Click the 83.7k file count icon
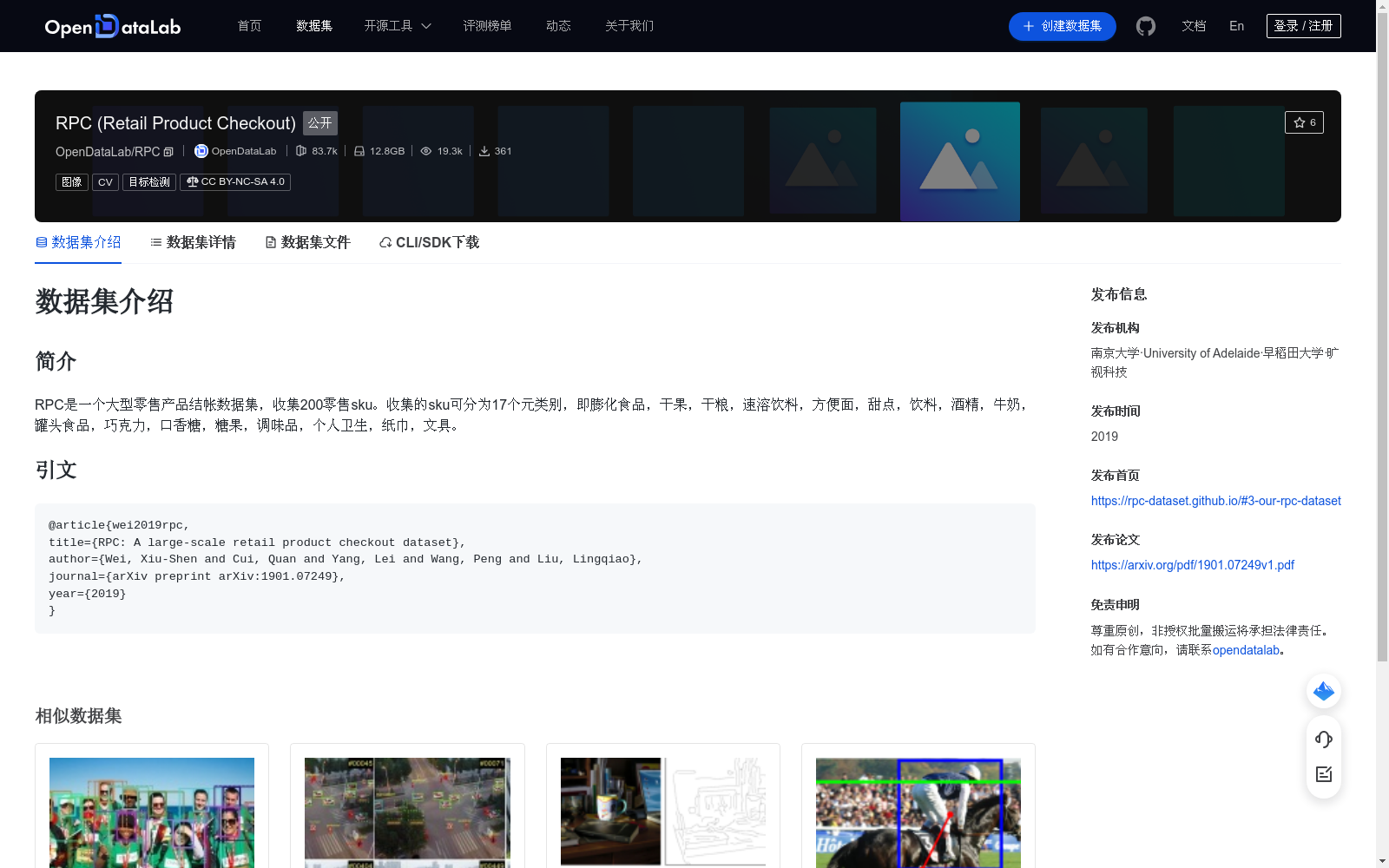This screenshot has height=868, width=1389. 301,151
